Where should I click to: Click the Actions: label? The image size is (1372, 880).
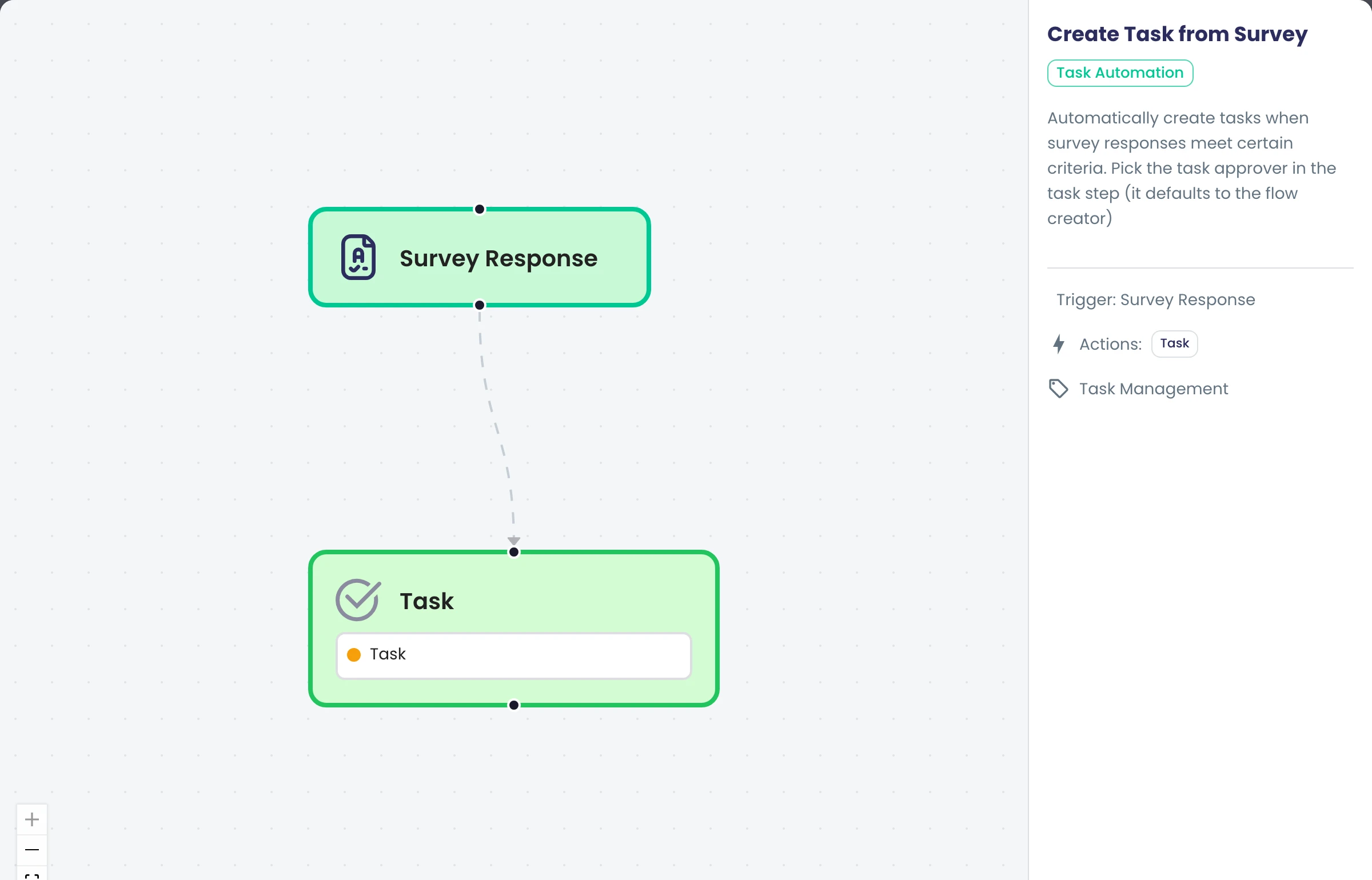pyautogui.click(x=1110, y=345)
